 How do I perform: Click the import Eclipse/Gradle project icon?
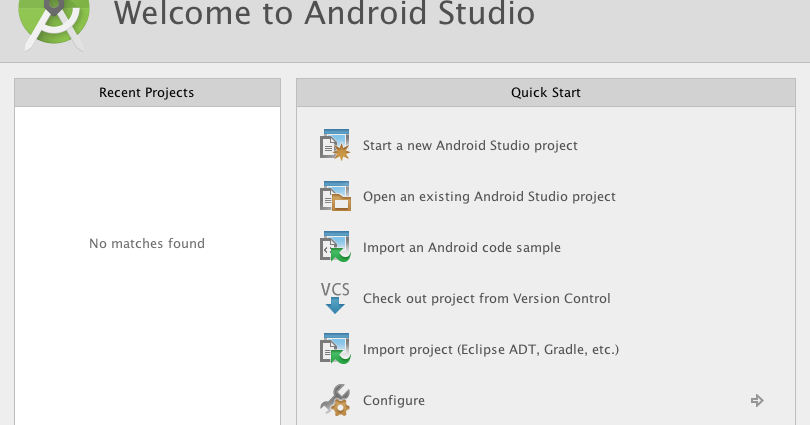coord(335,350)
